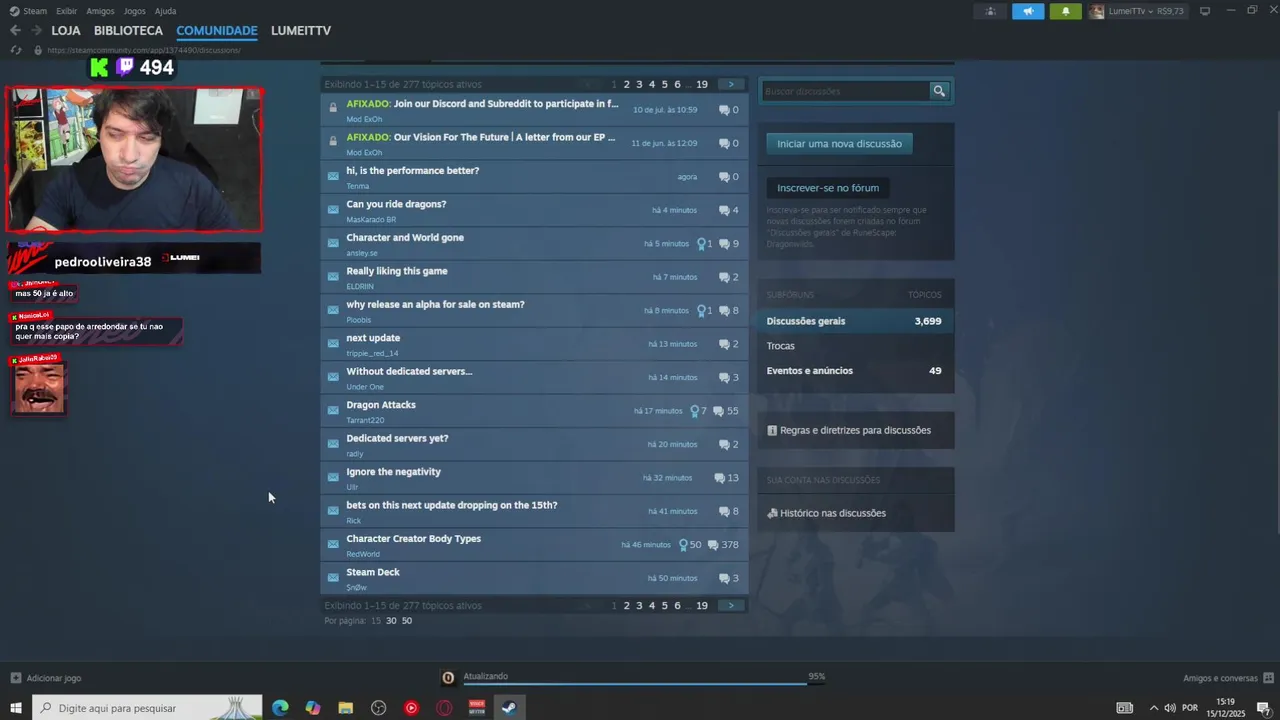Click the next page arrow in top pagination
Image resolution: width=1280 pixels, height=720 pixels.
731,85
